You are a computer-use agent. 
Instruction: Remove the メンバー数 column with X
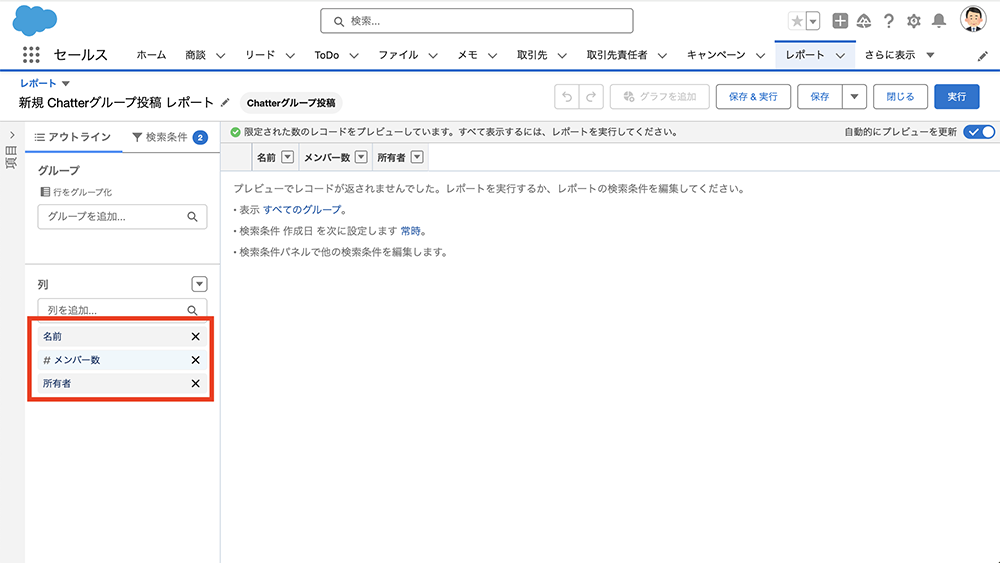click(x=196, y=360)
